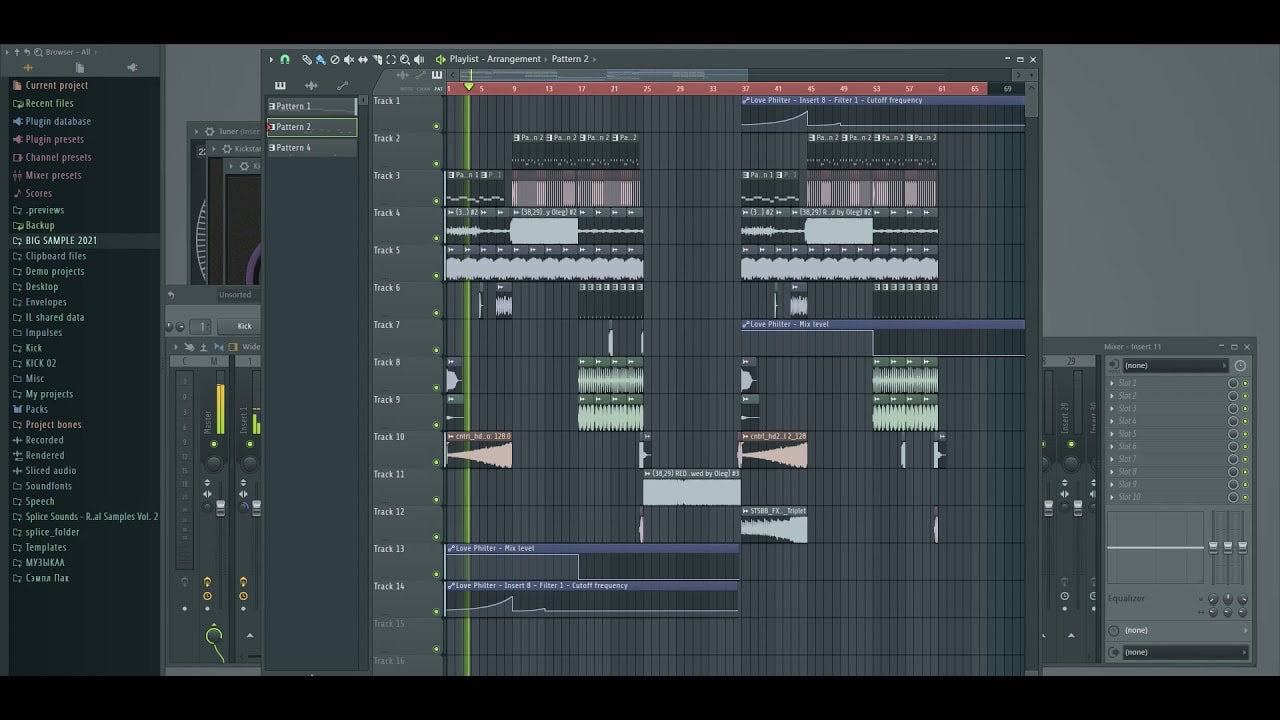This screenshot has height=720, width=1280.
Task: Select the Draw pencil tool
Action: [x=307, y=59]
